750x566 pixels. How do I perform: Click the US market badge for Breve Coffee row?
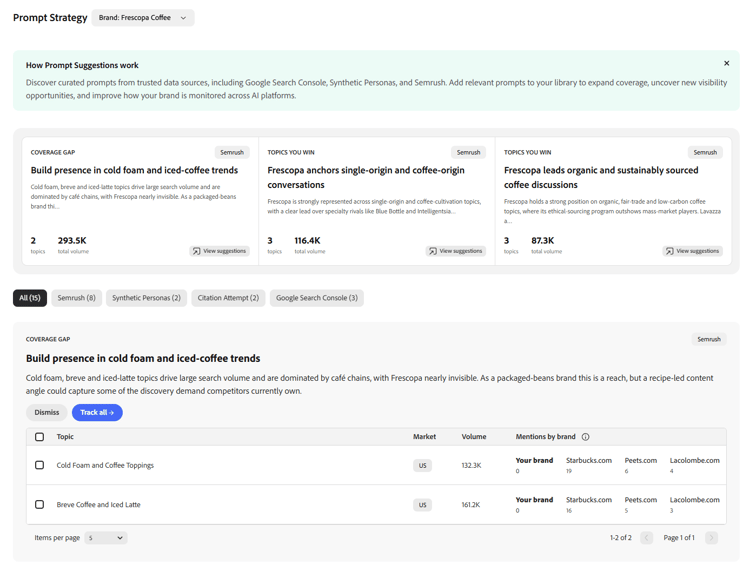(x=422, y=505)
